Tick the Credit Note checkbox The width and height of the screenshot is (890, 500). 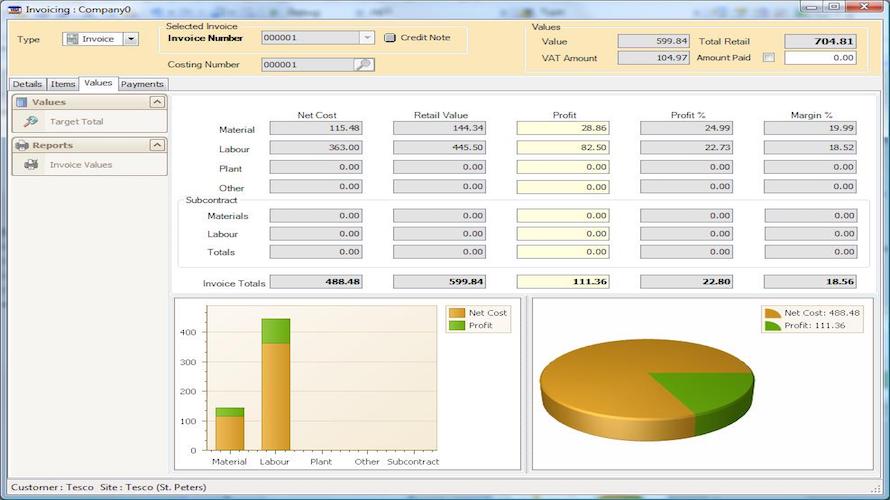pyautogui.click(x=389, y=37)
